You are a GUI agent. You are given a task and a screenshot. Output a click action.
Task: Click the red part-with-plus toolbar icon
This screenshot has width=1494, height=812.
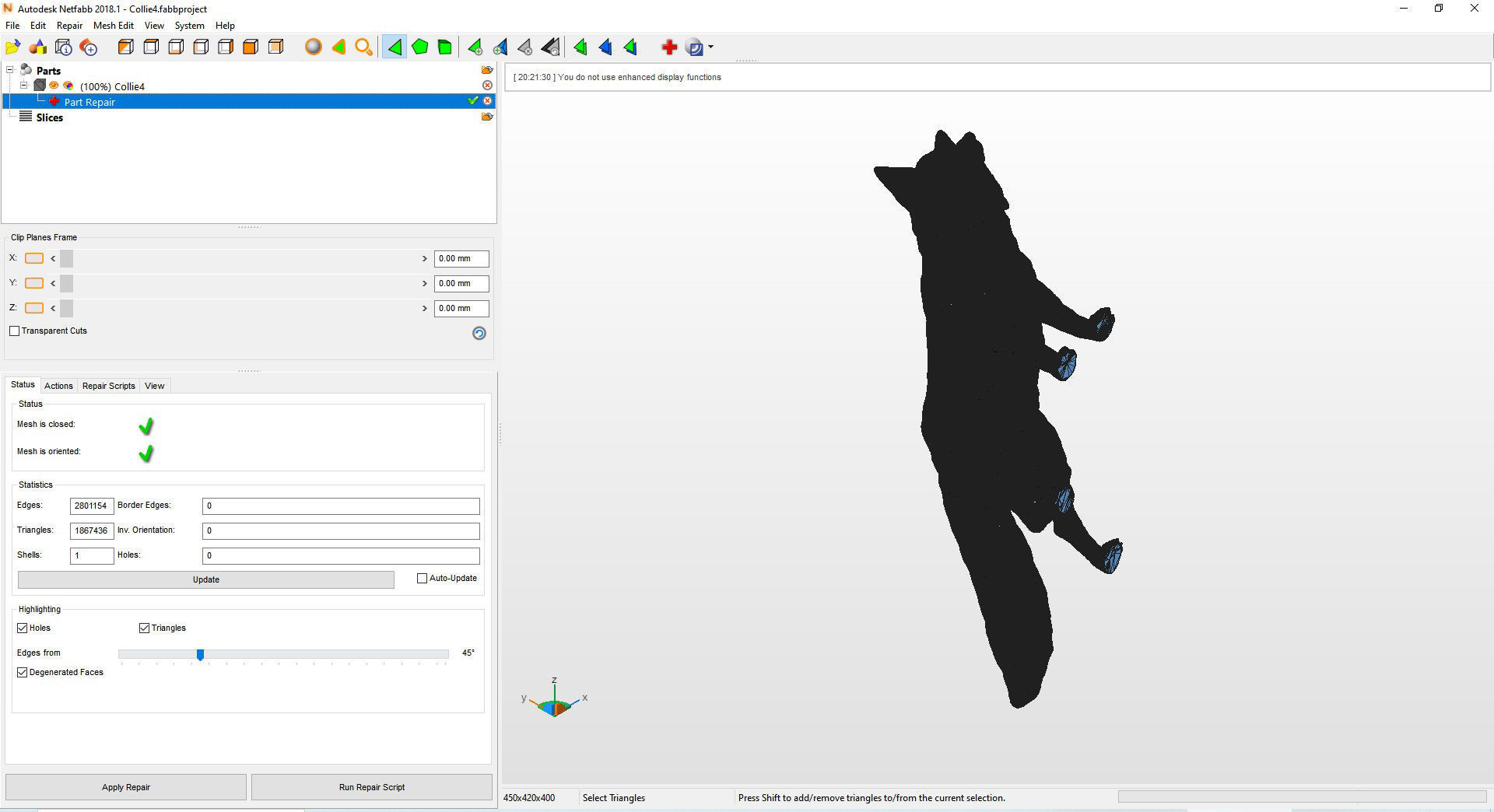click(89, 47)
